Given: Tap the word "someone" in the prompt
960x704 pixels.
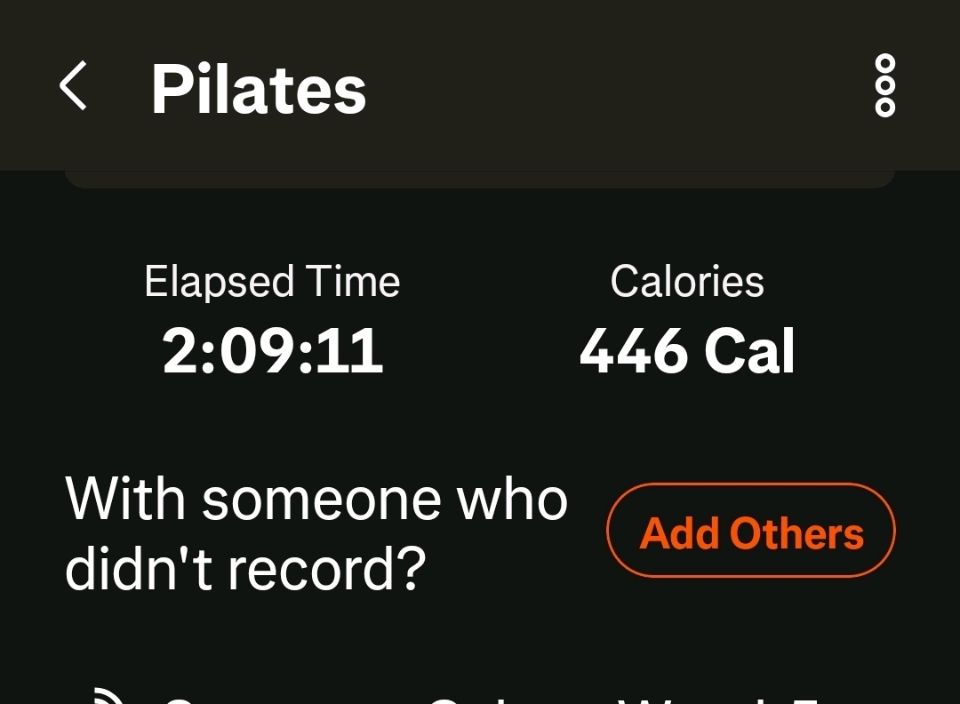Looking at the screenshot, I should (321, 498).
